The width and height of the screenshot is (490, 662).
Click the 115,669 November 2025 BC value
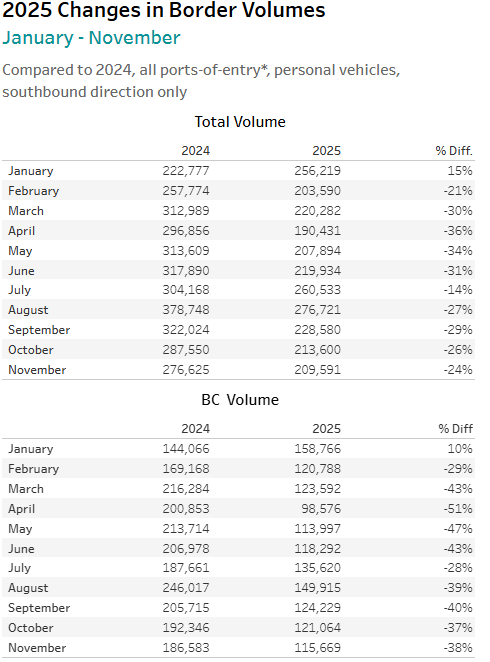click(317, 647)
